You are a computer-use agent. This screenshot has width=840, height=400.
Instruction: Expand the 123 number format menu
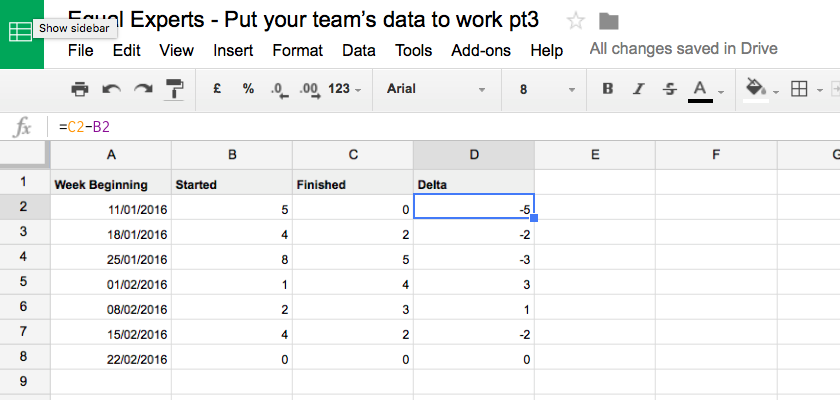point(344,89)
